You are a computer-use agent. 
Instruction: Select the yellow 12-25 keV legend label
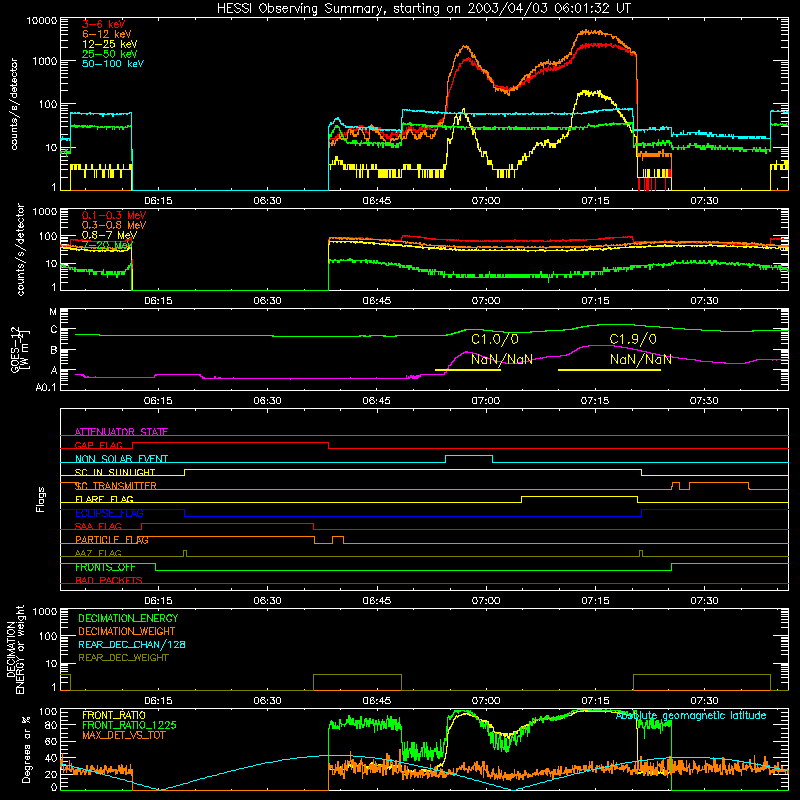coord(109,44)
